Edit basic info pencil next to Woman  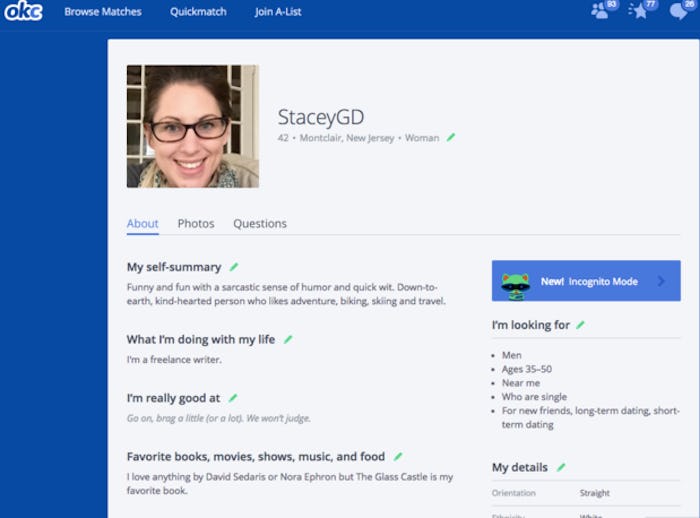451,138
